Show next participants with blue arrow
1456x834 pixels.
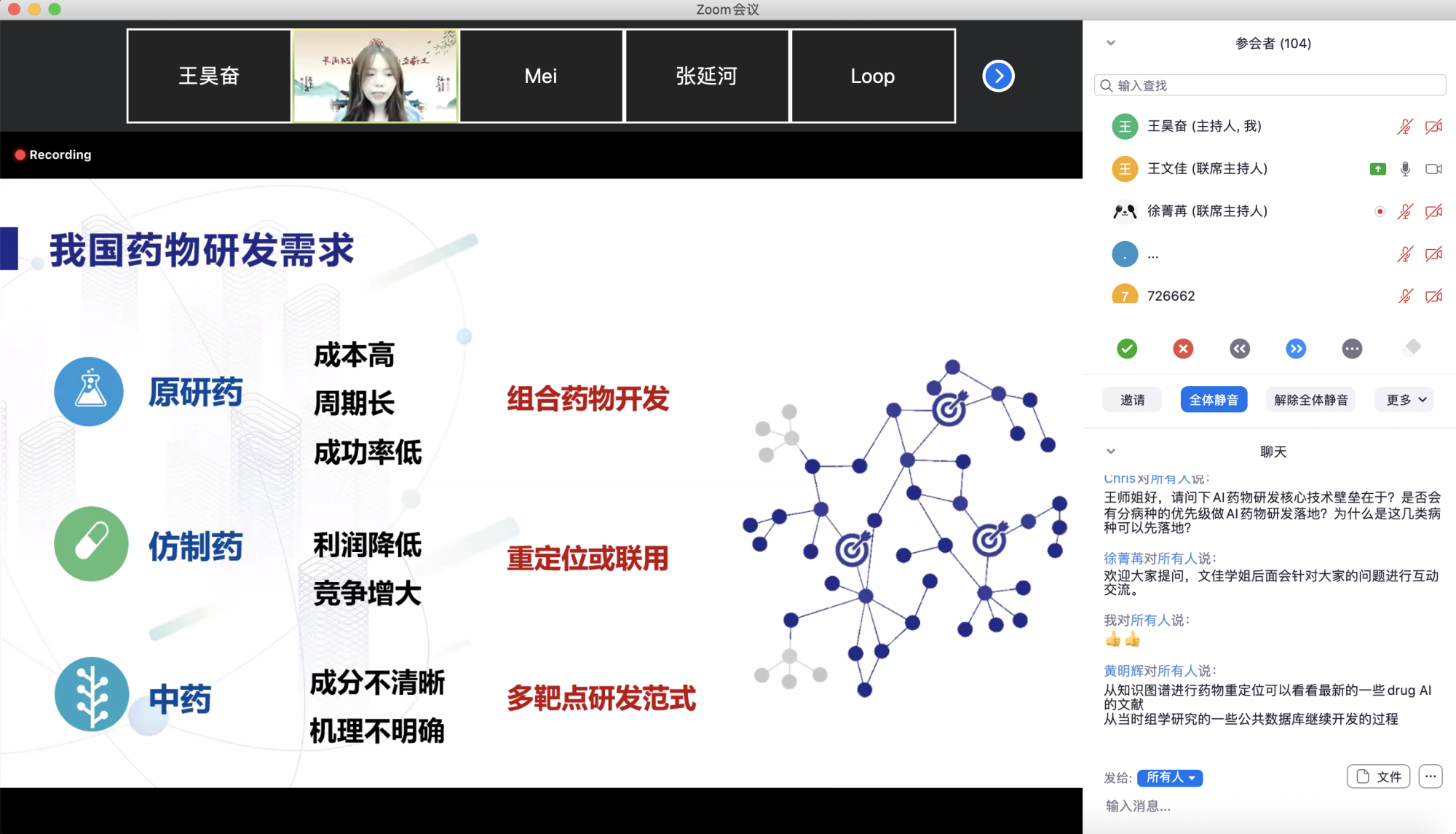pos(998,76)
